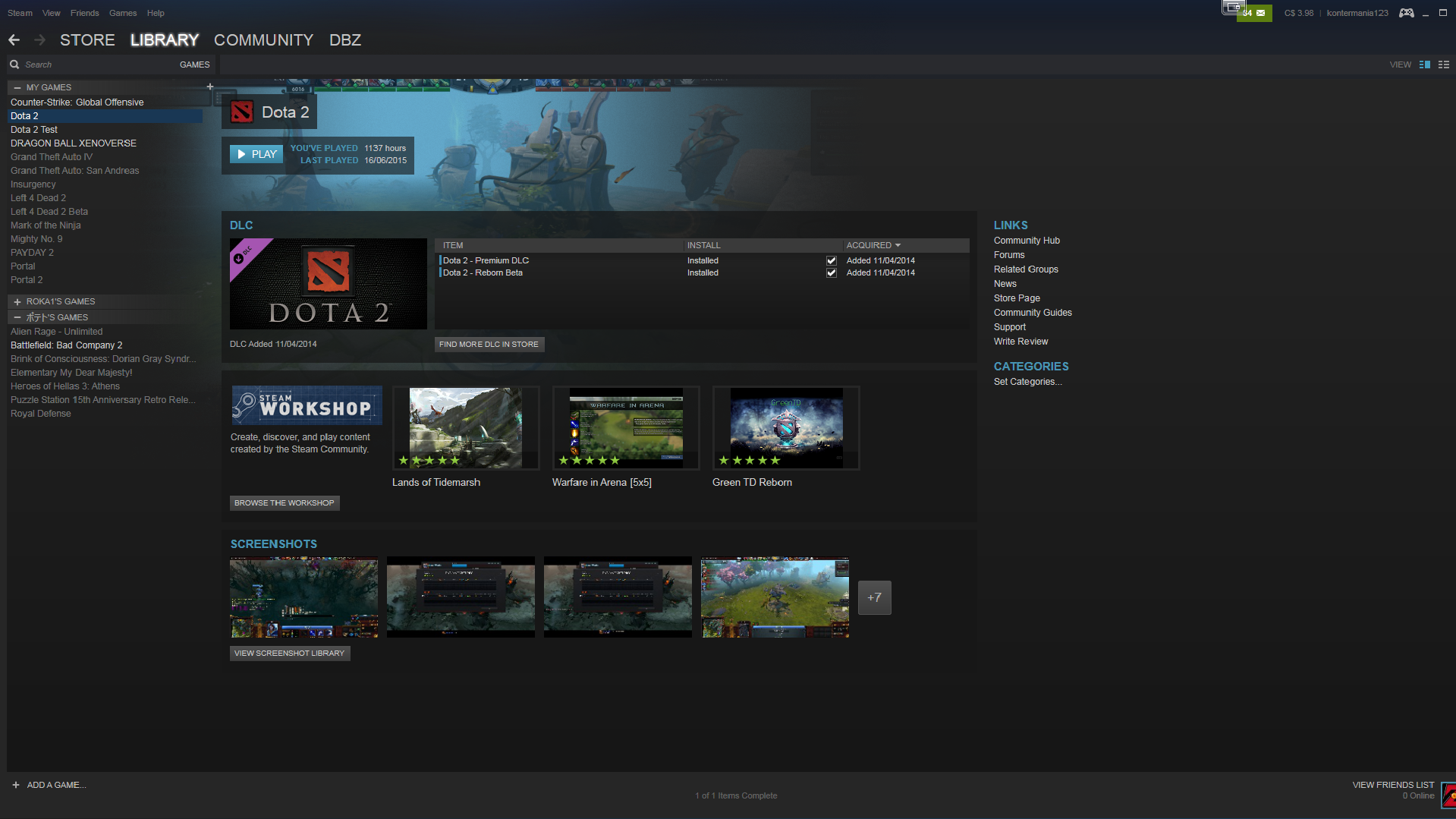Select the LIBRARY tab

pos(165,40)
